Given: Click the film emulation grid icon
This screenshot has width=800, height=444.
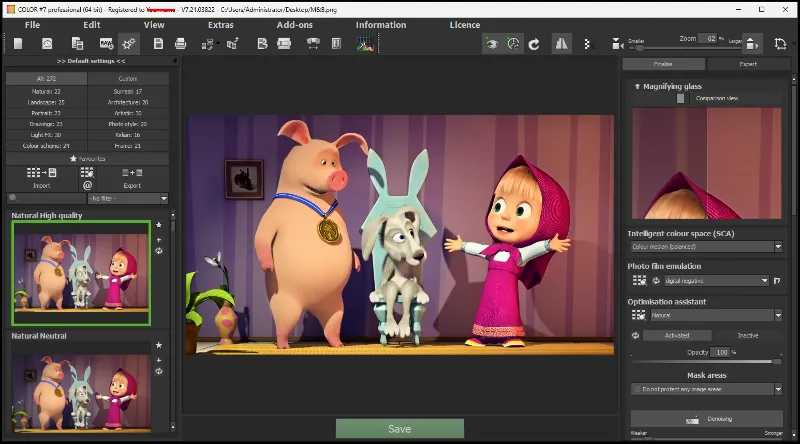Looking at the screenshot, I should pyautogui.click(x=639, y=281).
